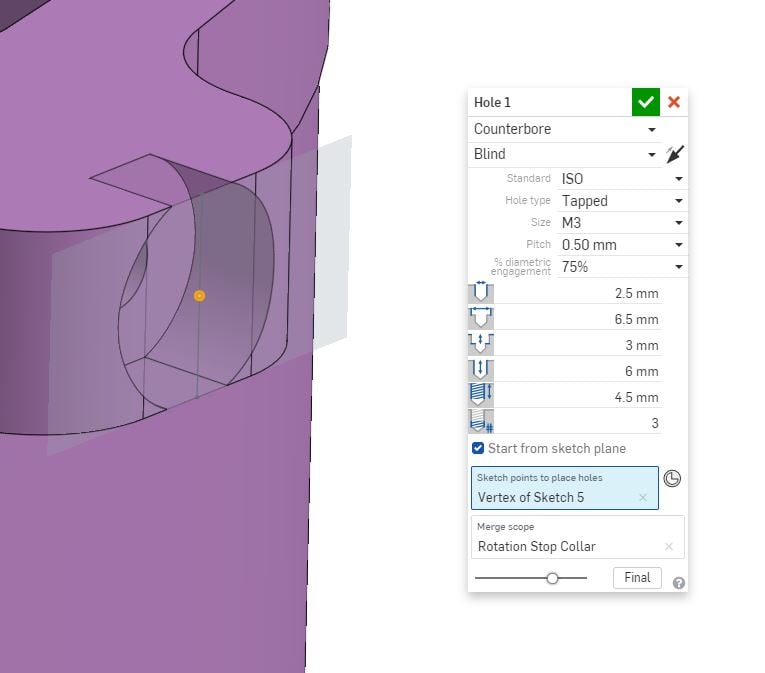765x673 pixels.
Task: Click the counterbore depth icon beside 3 mm
Action: 481,344
